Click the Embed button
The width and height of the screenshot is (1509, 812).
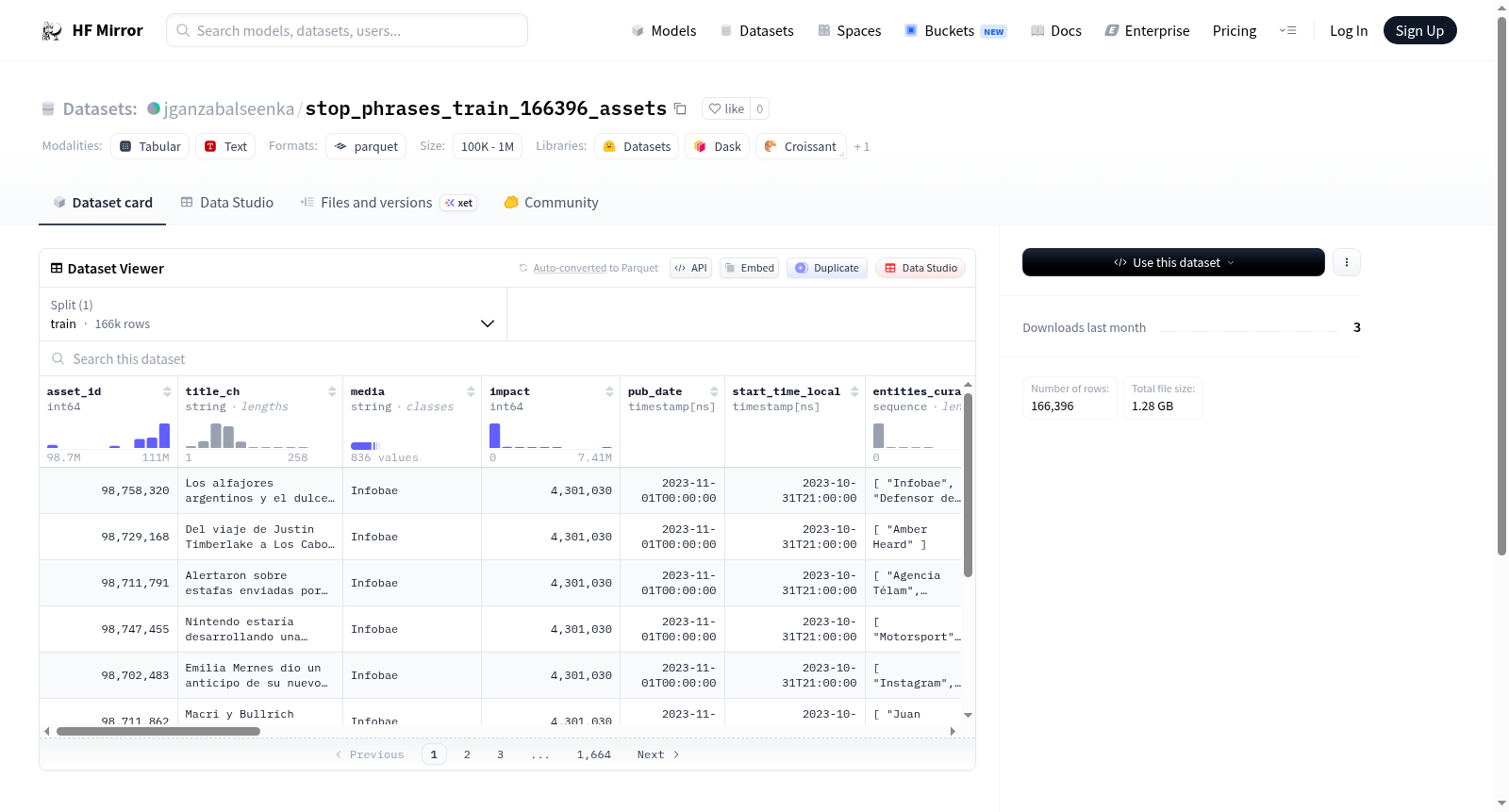pyautogui.click(x=749, y=268)
